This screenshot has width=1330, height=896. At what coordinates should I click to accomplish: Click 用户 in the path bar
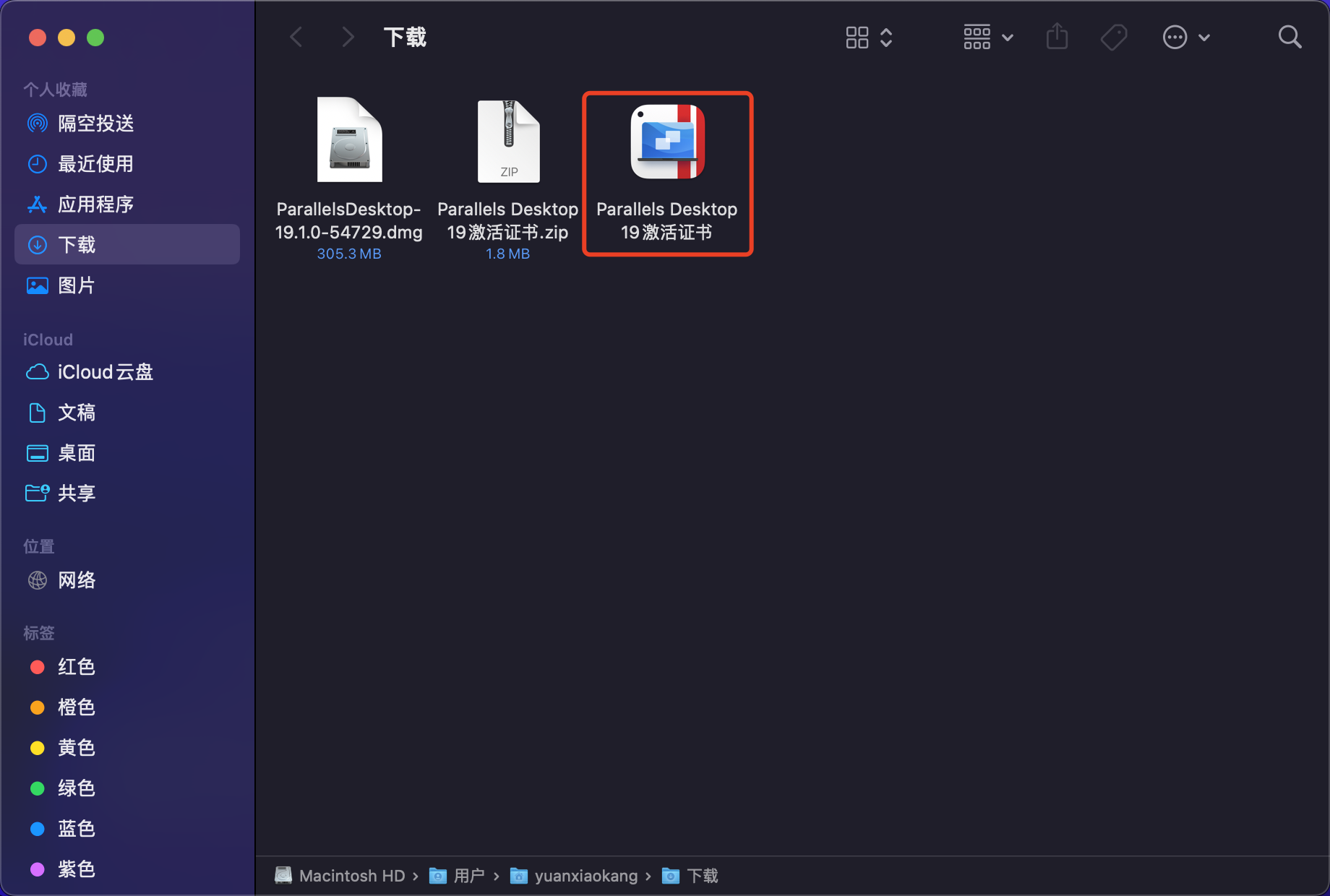point(457,876)
